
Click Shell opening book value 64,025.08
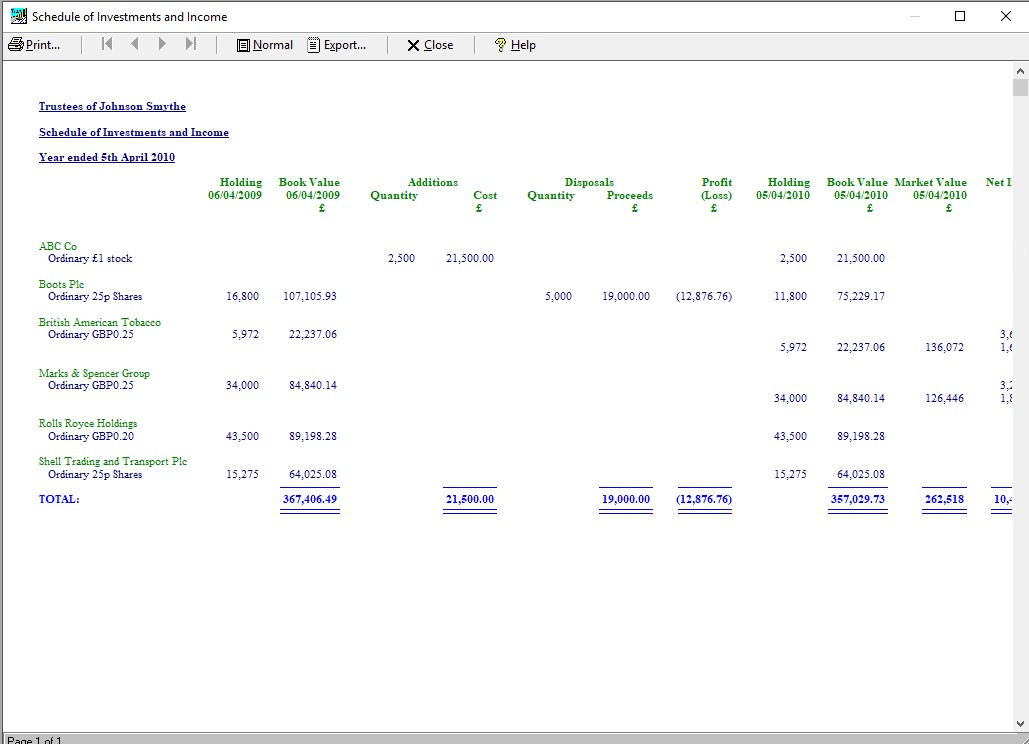(x=313, y=474)
